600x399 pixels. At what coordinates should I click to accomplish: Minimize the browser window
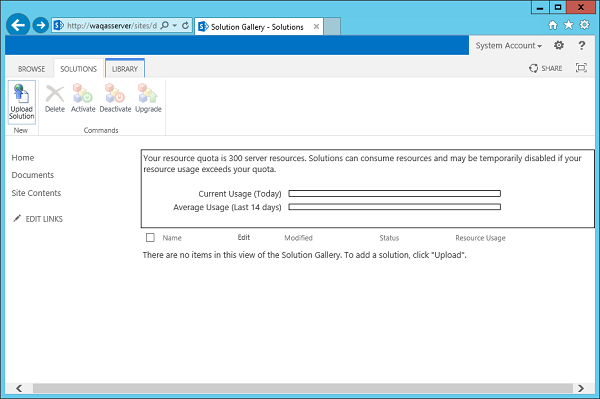coord(540,7)
